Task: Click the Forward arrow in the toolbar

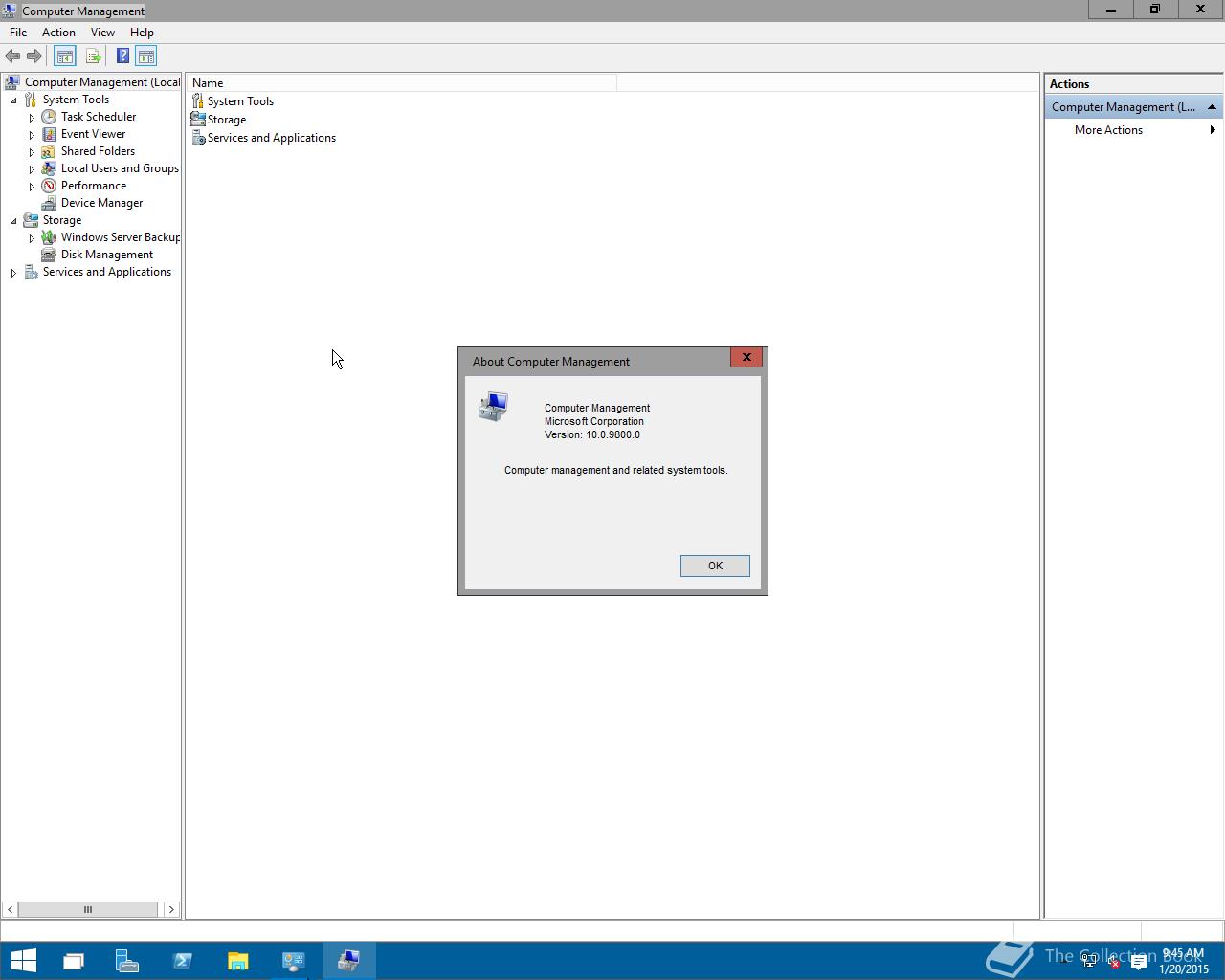Action: point(34,56)
